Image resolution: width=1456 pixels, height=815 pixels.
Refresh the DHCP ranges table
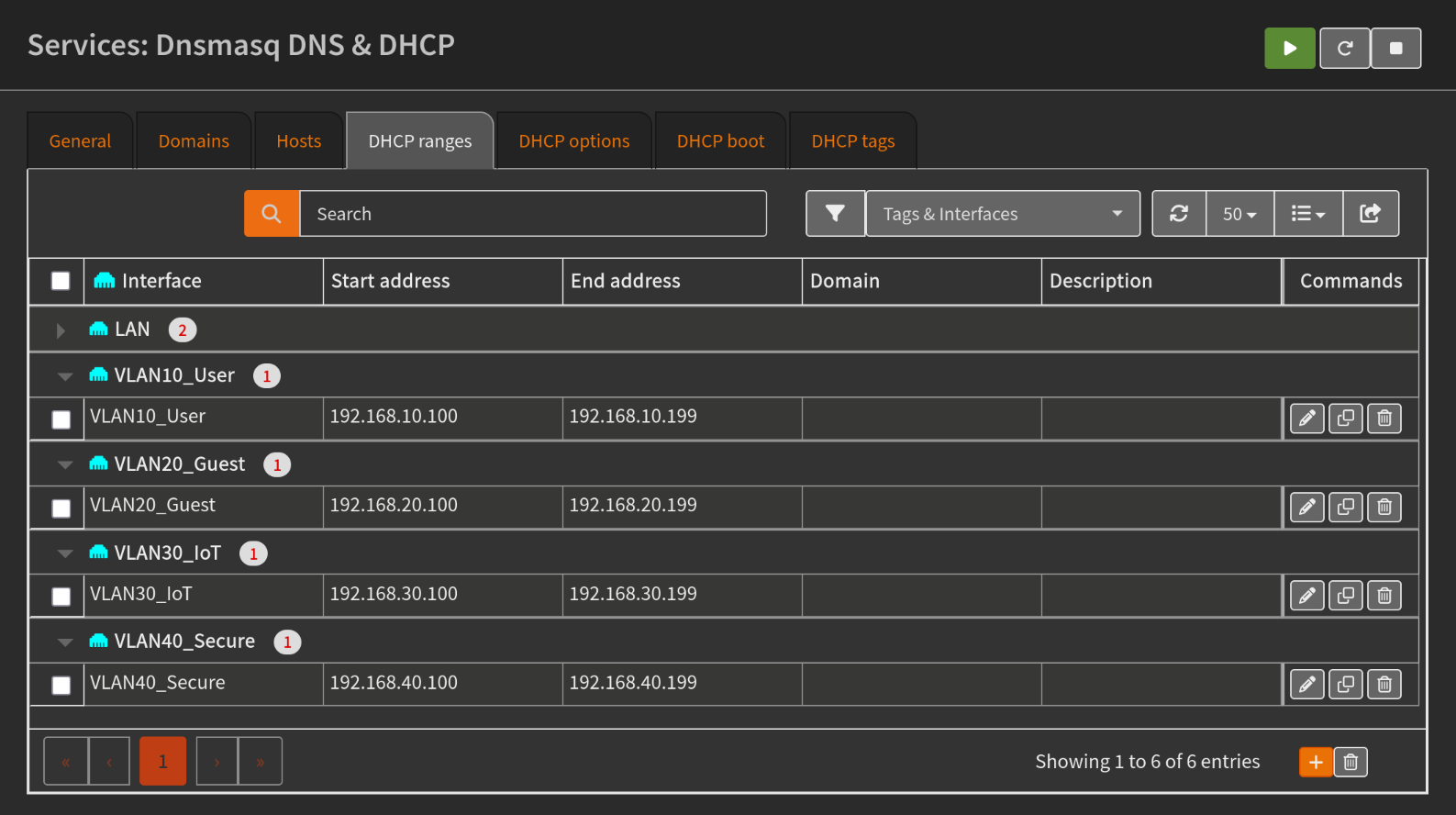(x=1179, y=214)
